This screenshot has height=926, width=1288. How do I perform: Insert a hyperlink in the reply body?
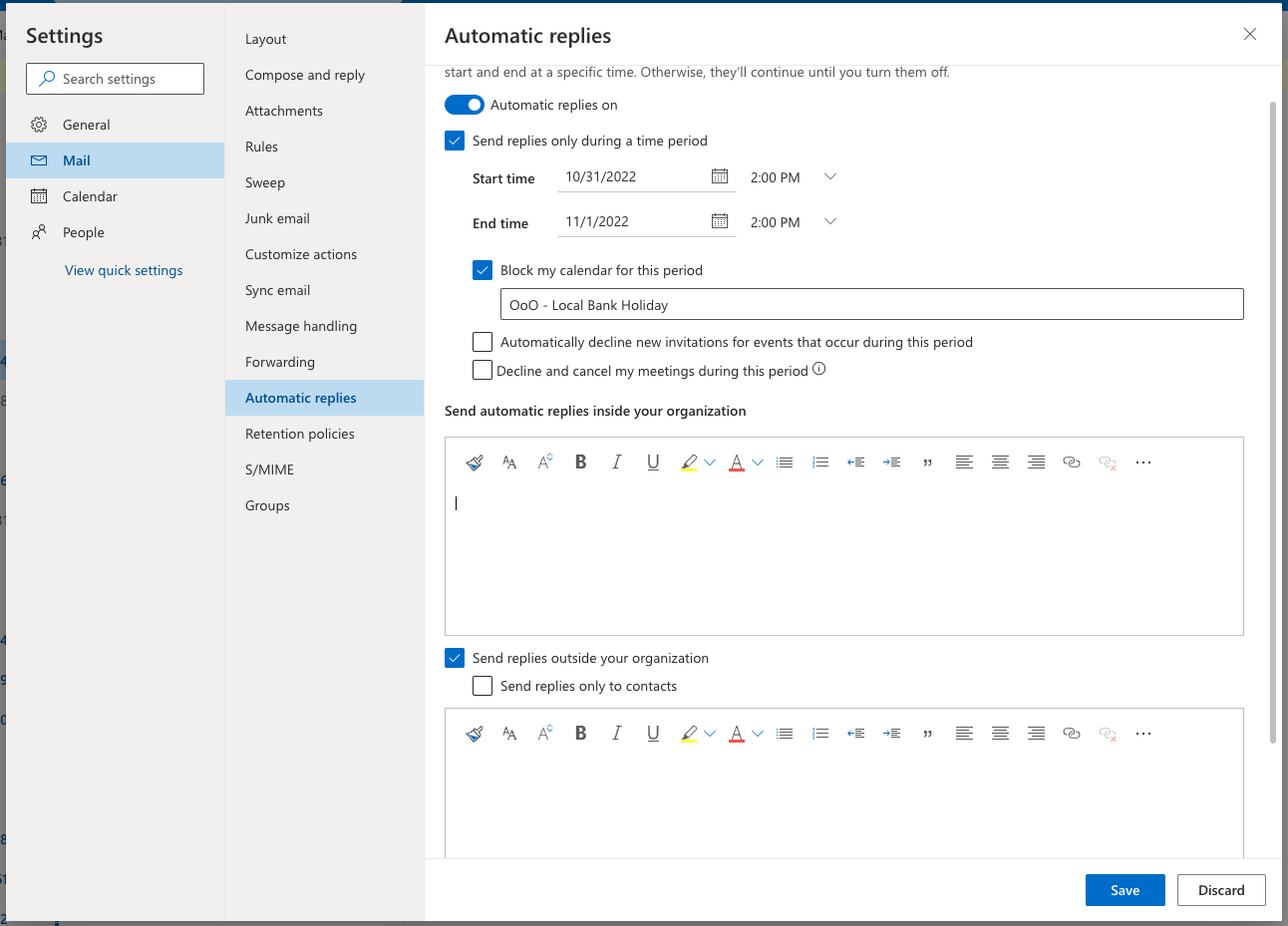(1072, 462)
